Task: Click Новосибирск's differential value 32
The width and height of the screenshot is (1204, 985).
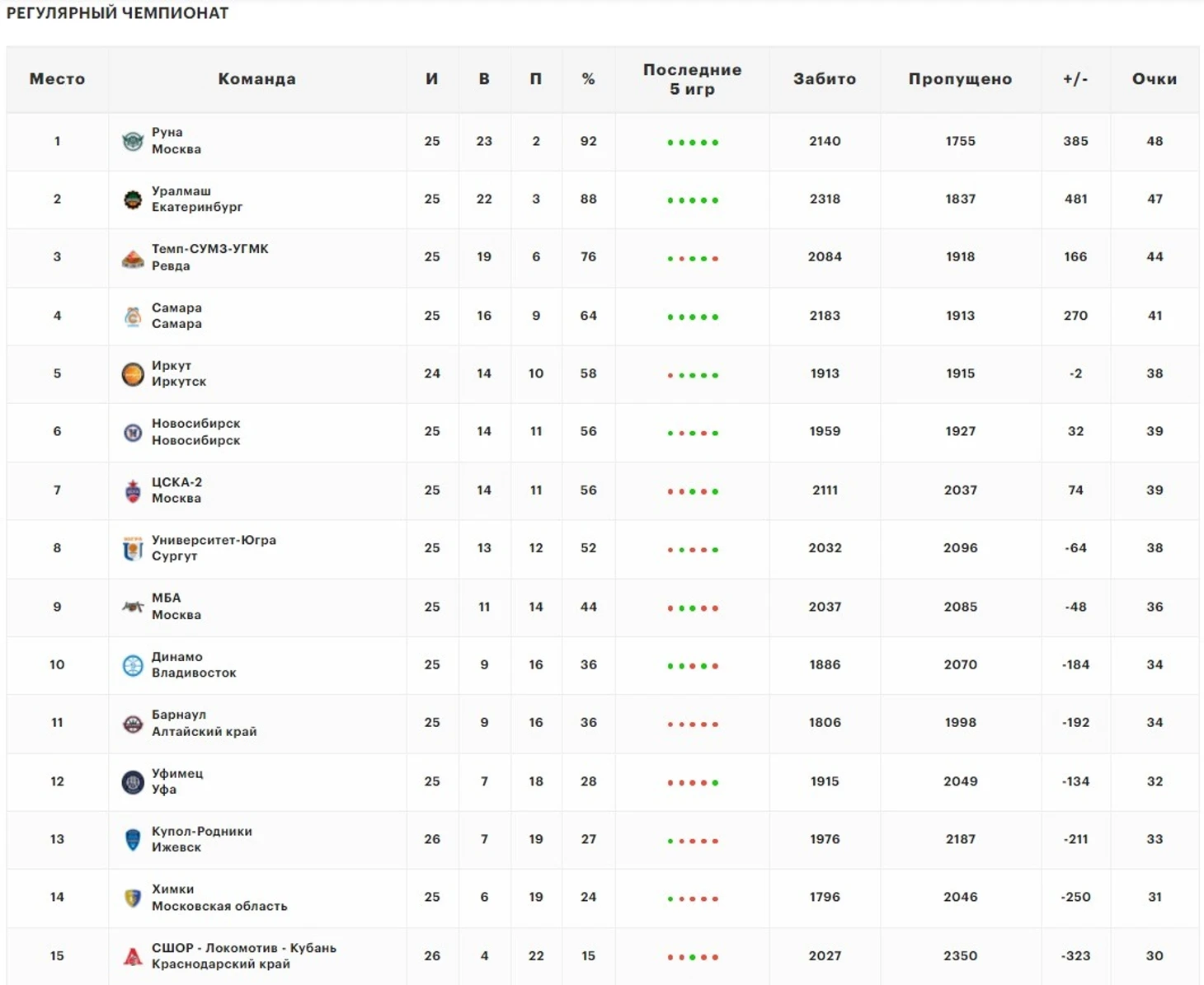Action: tap(1075, 432)
